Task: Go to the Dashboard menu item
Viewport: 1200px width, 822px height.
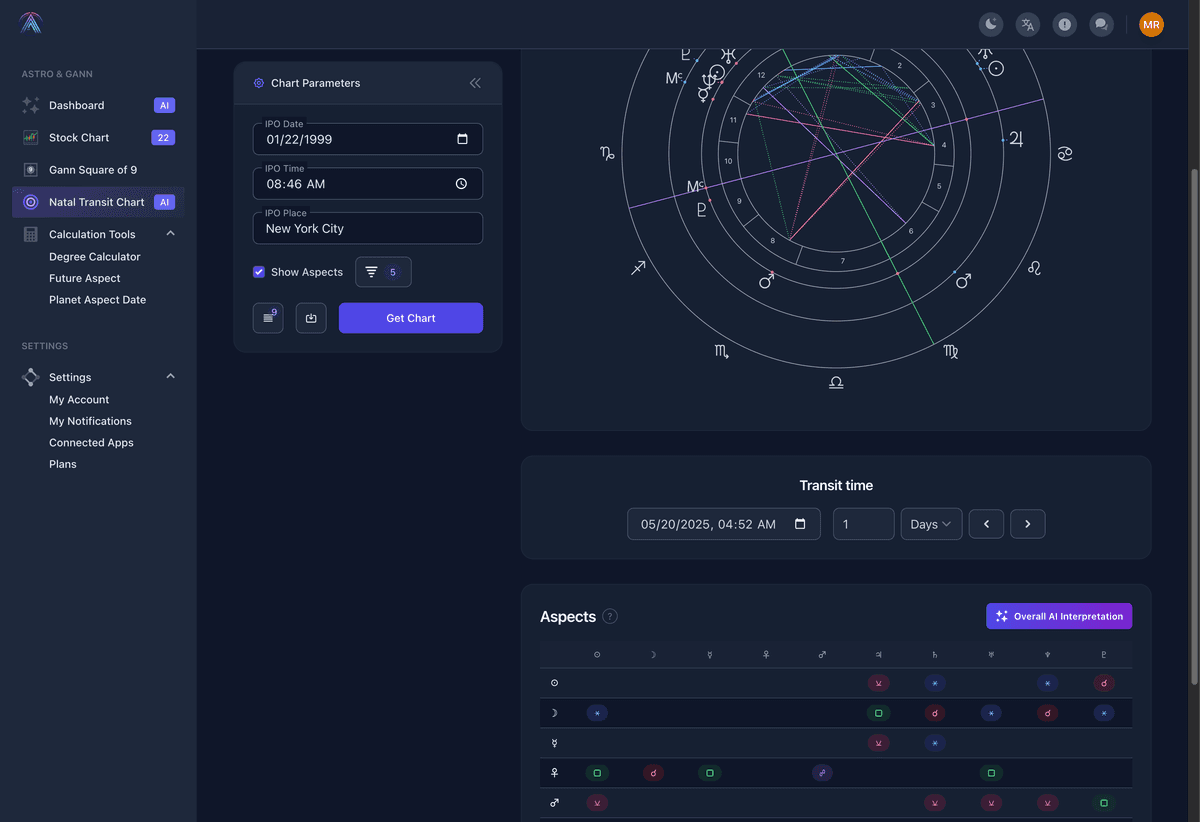Action: coord(76,104)
